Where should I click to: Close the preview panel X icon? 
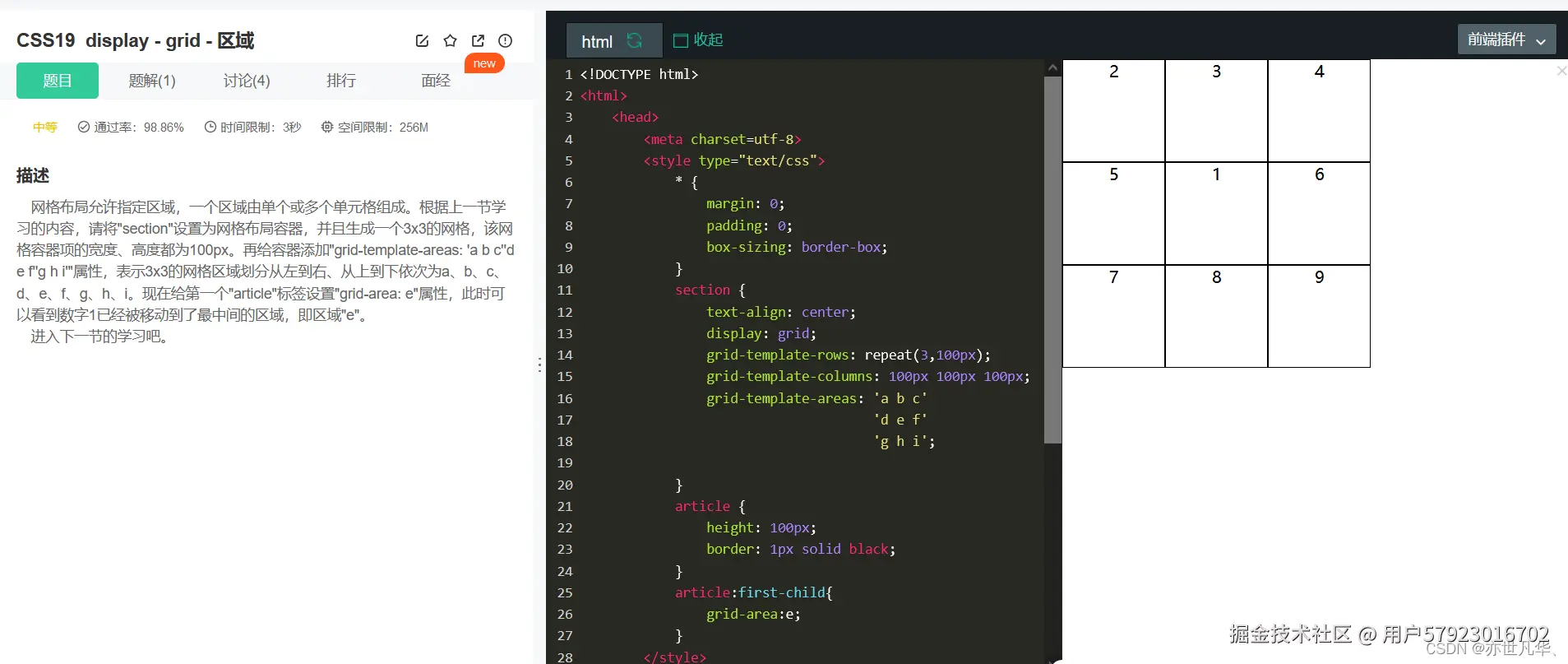[1561, 71]
